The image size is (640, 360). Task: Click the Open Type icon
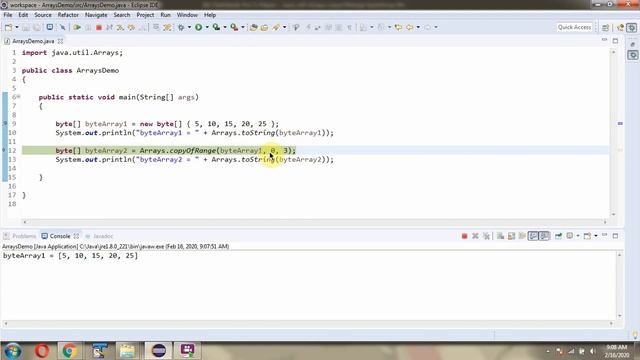[x=253, y=27]
